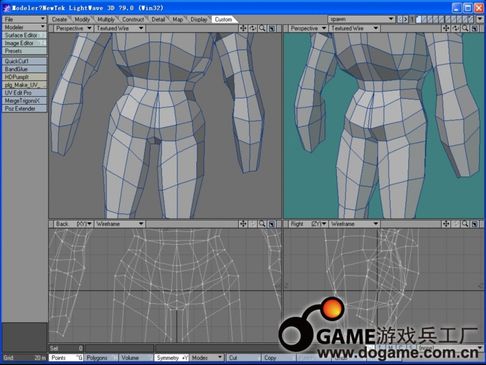The height and width of the screenshot is (365, 486).
Task: Toggle the first layer slot in the layer bank
Action: [419, 19]
